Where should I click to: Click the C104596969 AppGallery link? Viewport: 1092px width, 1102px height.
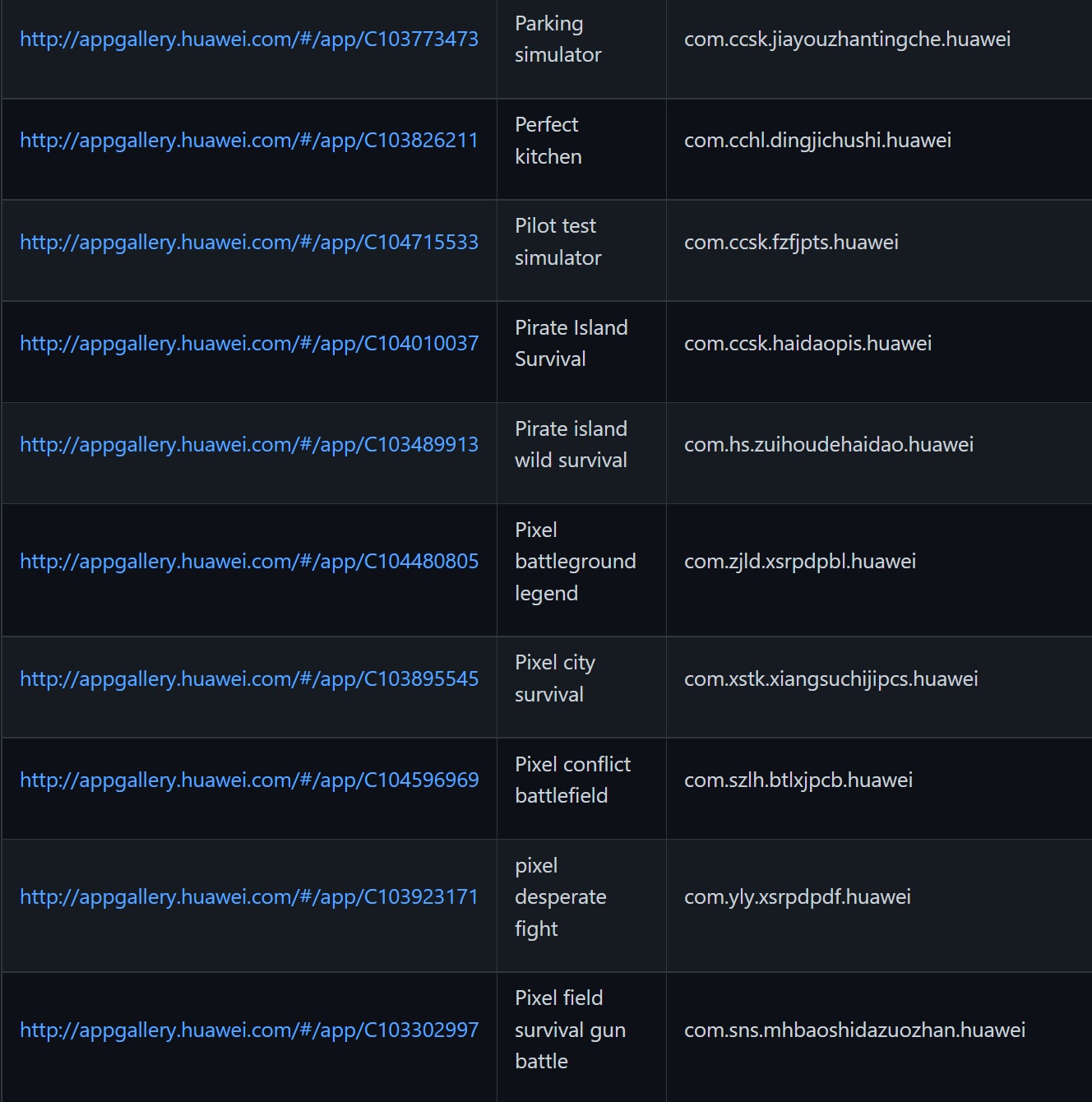pyautogui.click(x=248, y=780)
